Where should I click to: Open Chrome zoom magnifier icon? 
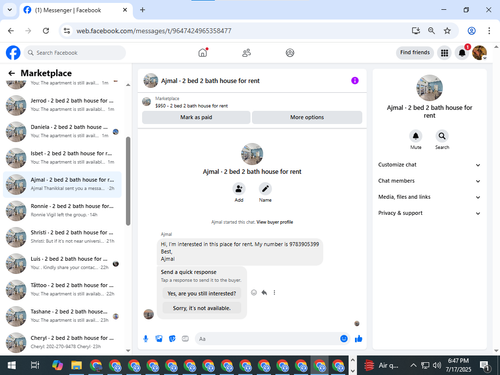(x=431, y=31)
